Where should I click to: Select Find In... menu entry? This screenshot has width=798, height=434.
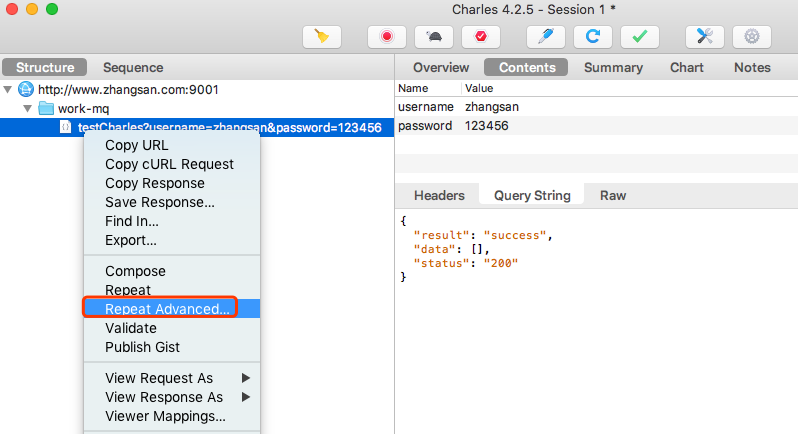(x=172, y=221)
